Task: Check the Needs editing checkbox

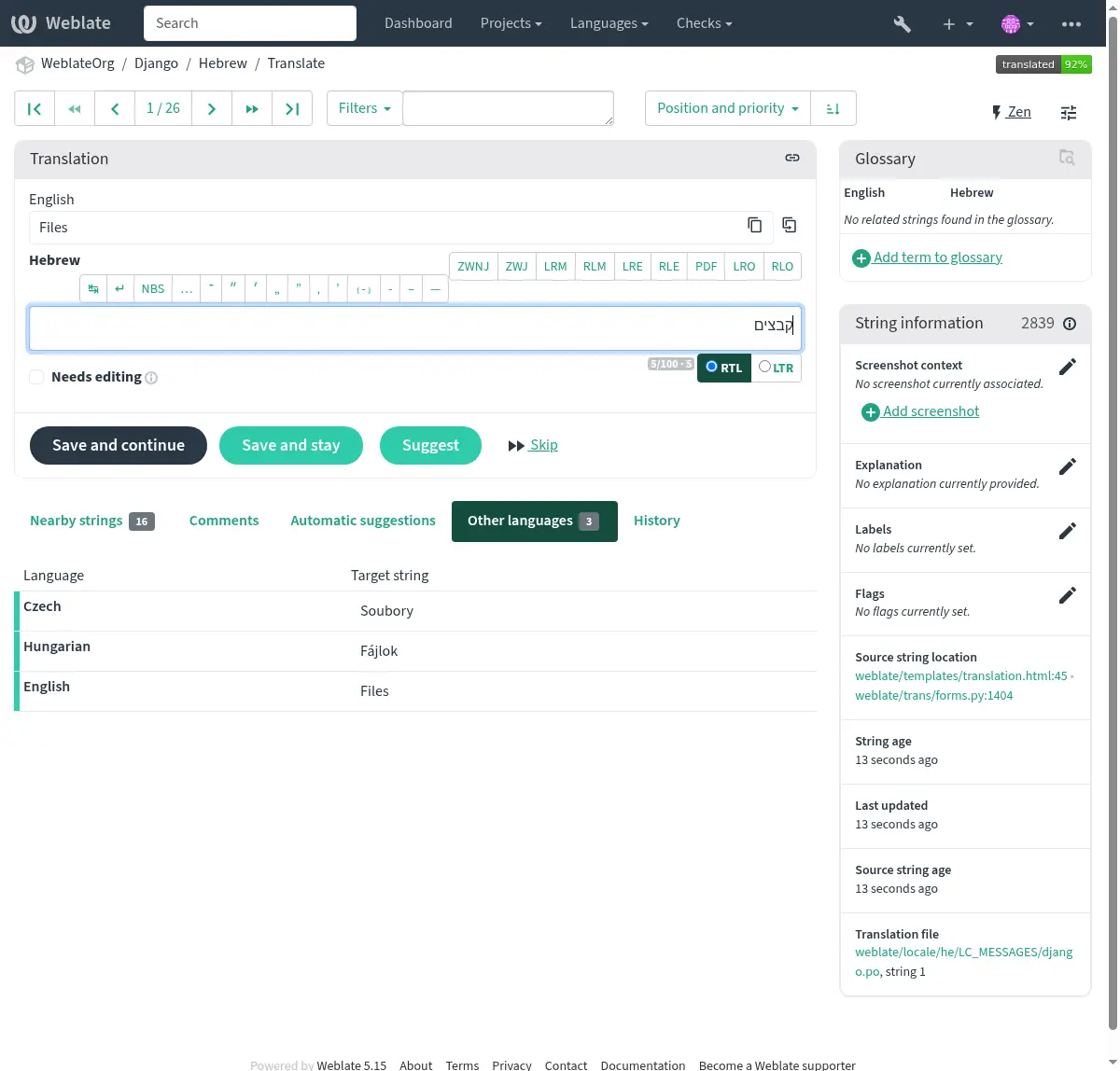Action: [x=36, y=377]
